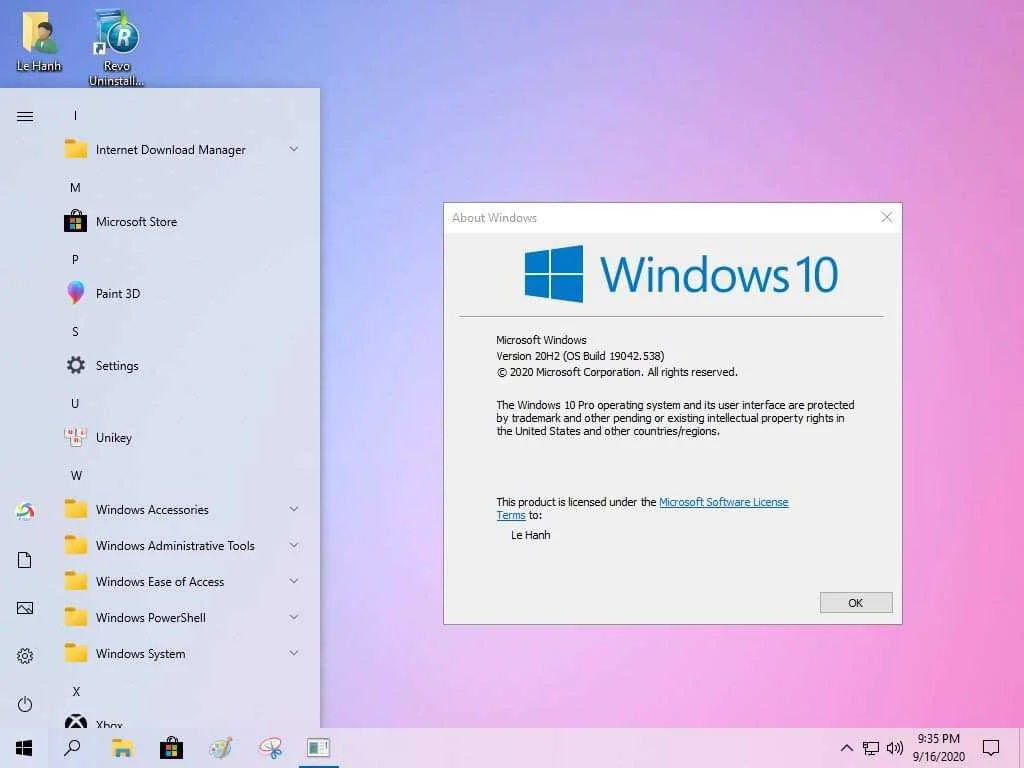Screen dimensions: 1024x768
Task: Open the Windows Accessories folder
Action: coord(183,509)
